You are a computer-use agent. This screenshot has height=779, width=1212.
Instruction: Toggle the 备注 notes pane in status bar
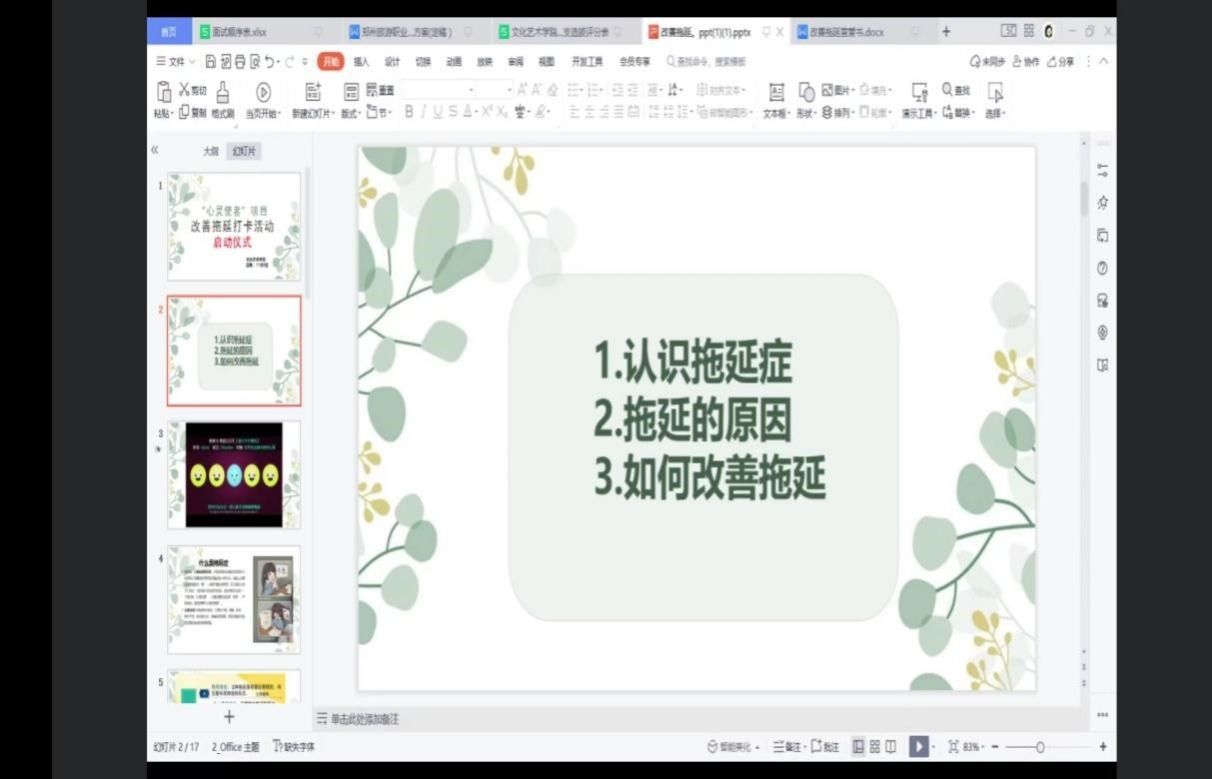point(787,747)
